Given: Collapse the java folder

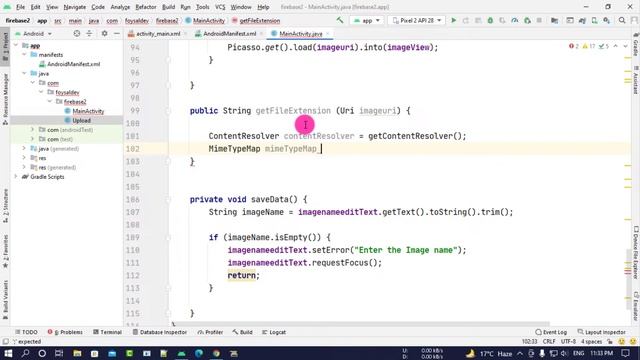Looking at the screenshot, I should [24, 73].
